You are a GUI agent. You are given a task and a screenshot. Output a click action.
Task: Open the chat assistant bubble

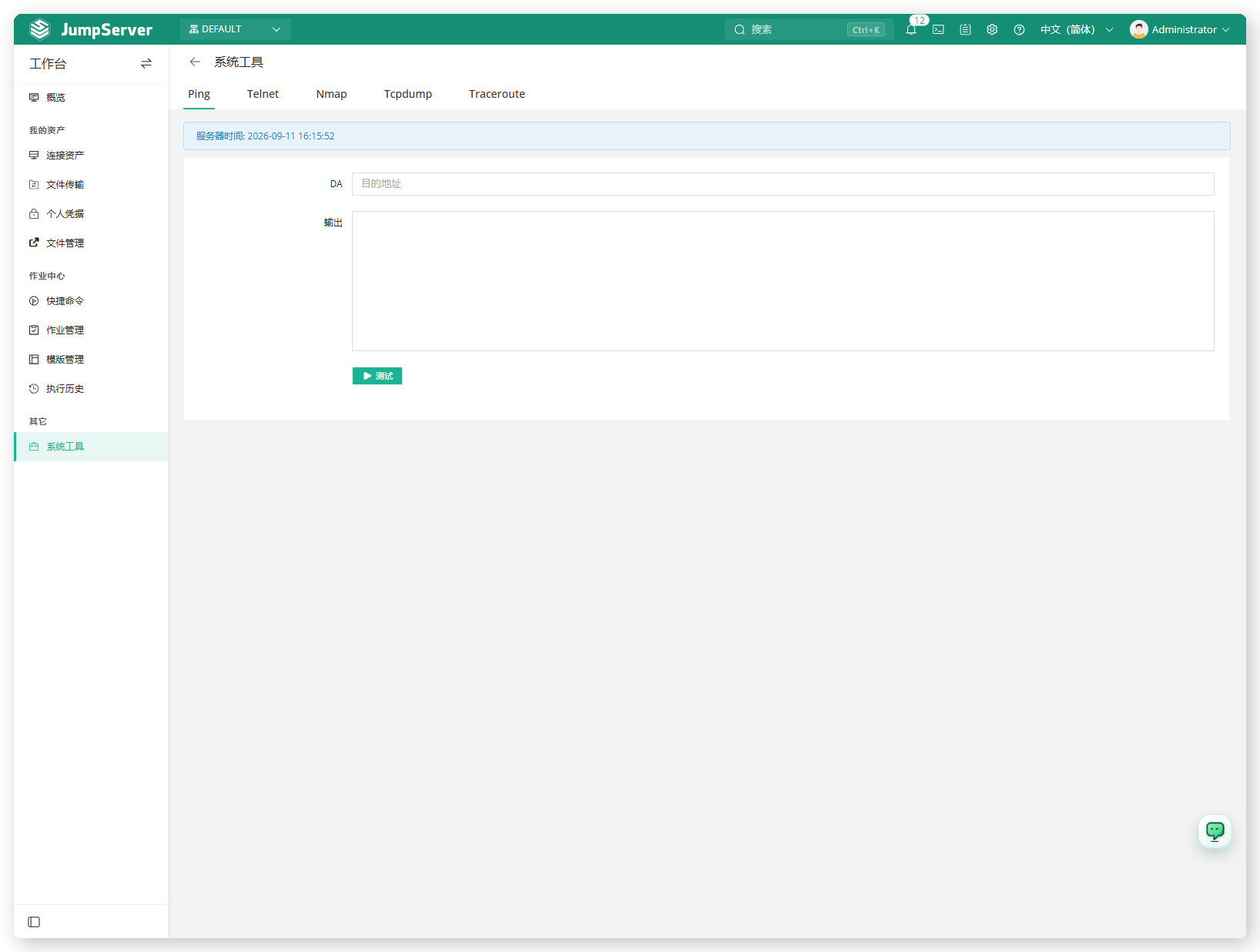point(1215,831)
